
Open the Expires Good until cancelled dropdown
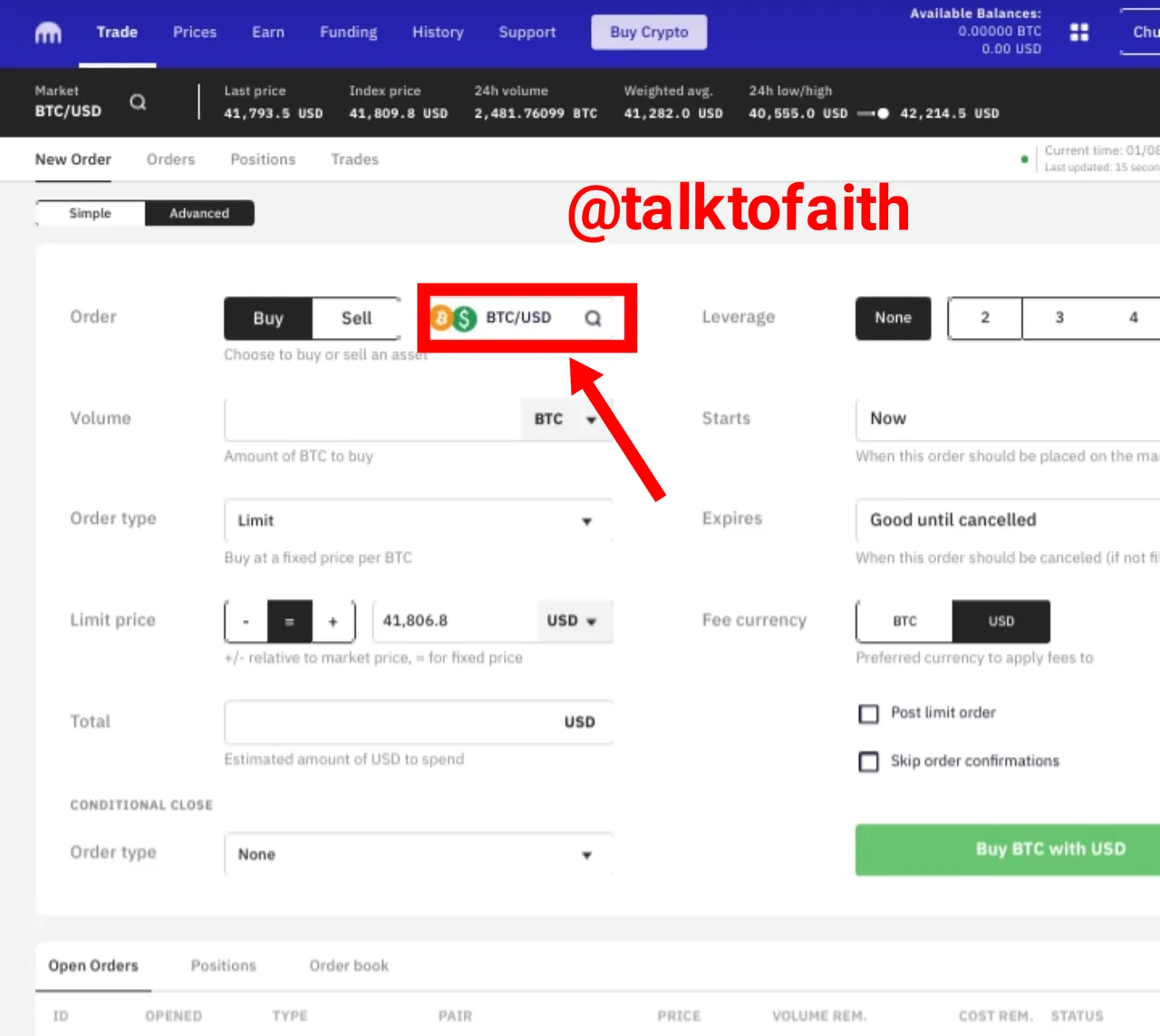[1008, 520]
